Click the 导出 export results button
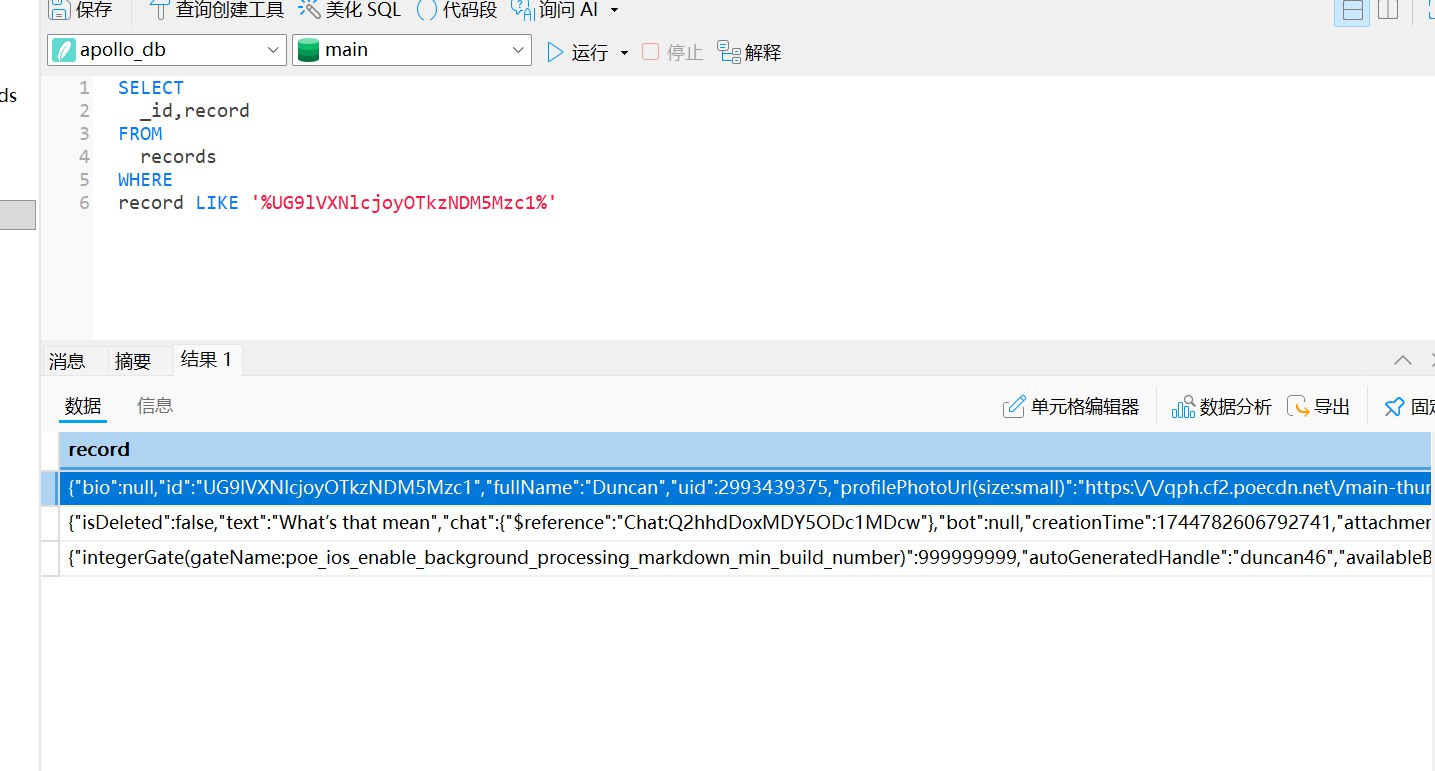 pyautogui.click(x=1319, y=406)
